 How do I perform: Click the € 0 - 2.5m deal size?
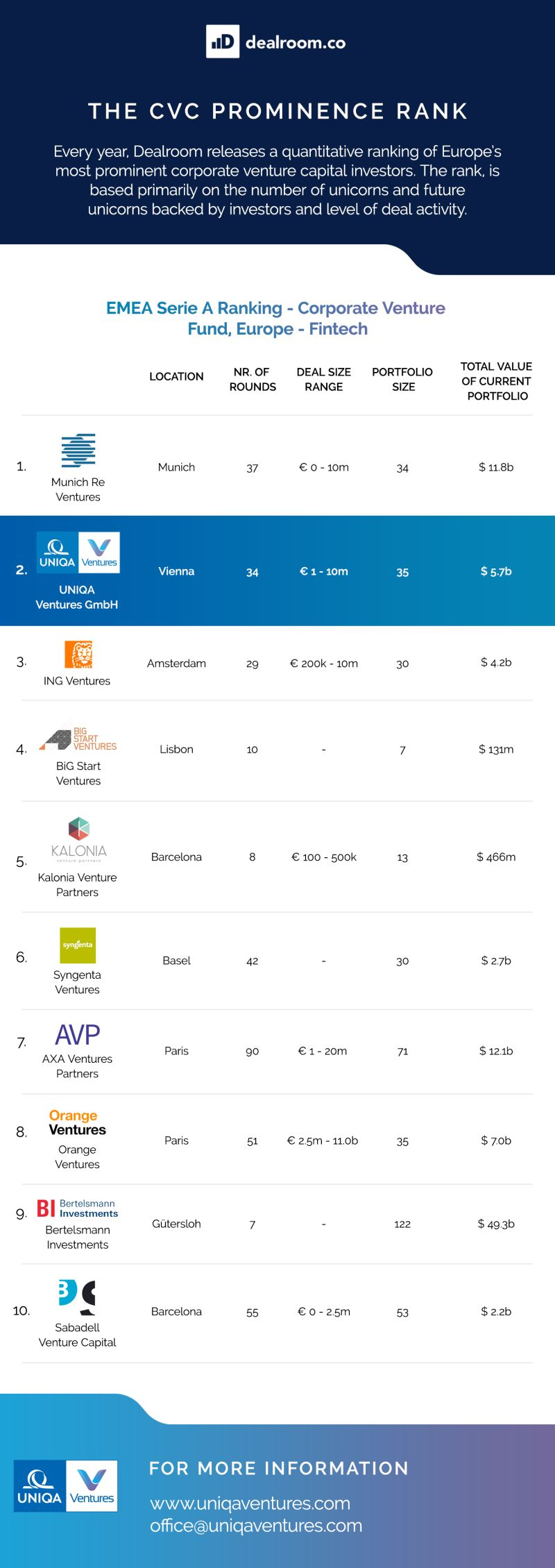(324, 1311)
